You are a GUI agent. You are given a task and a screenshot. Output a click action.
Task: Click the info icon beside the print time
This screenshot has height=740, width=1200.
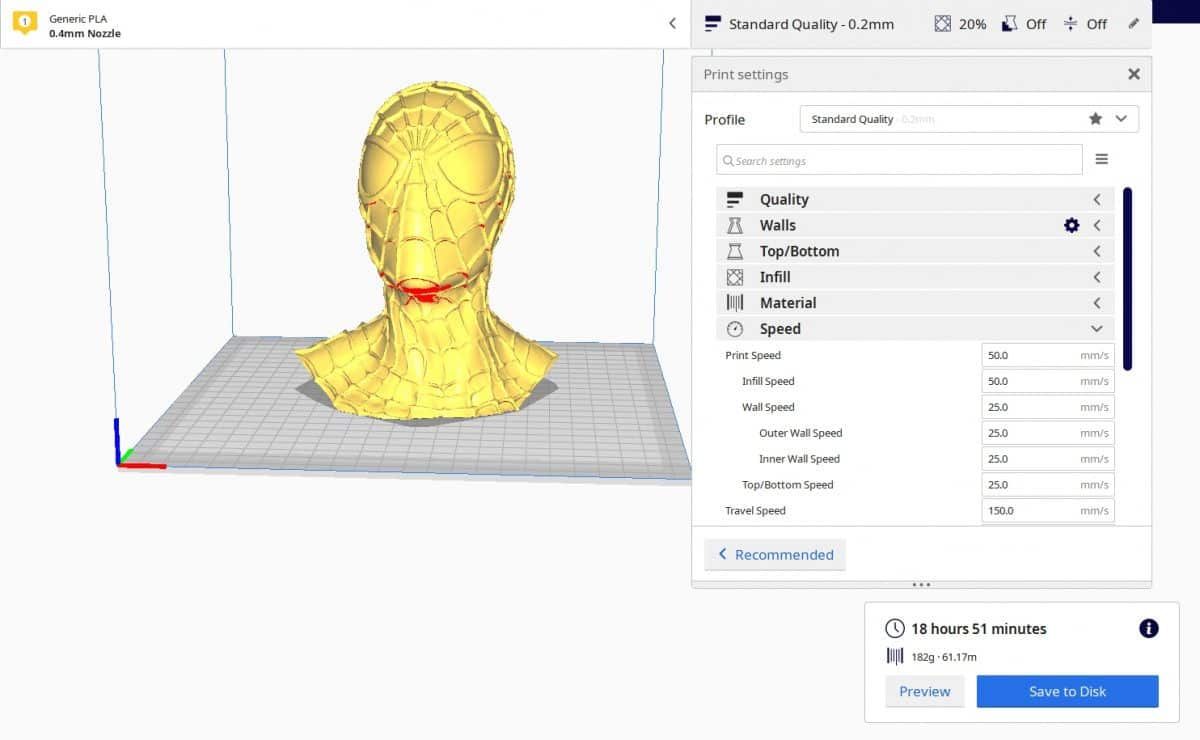click(x=1147, y=628)
